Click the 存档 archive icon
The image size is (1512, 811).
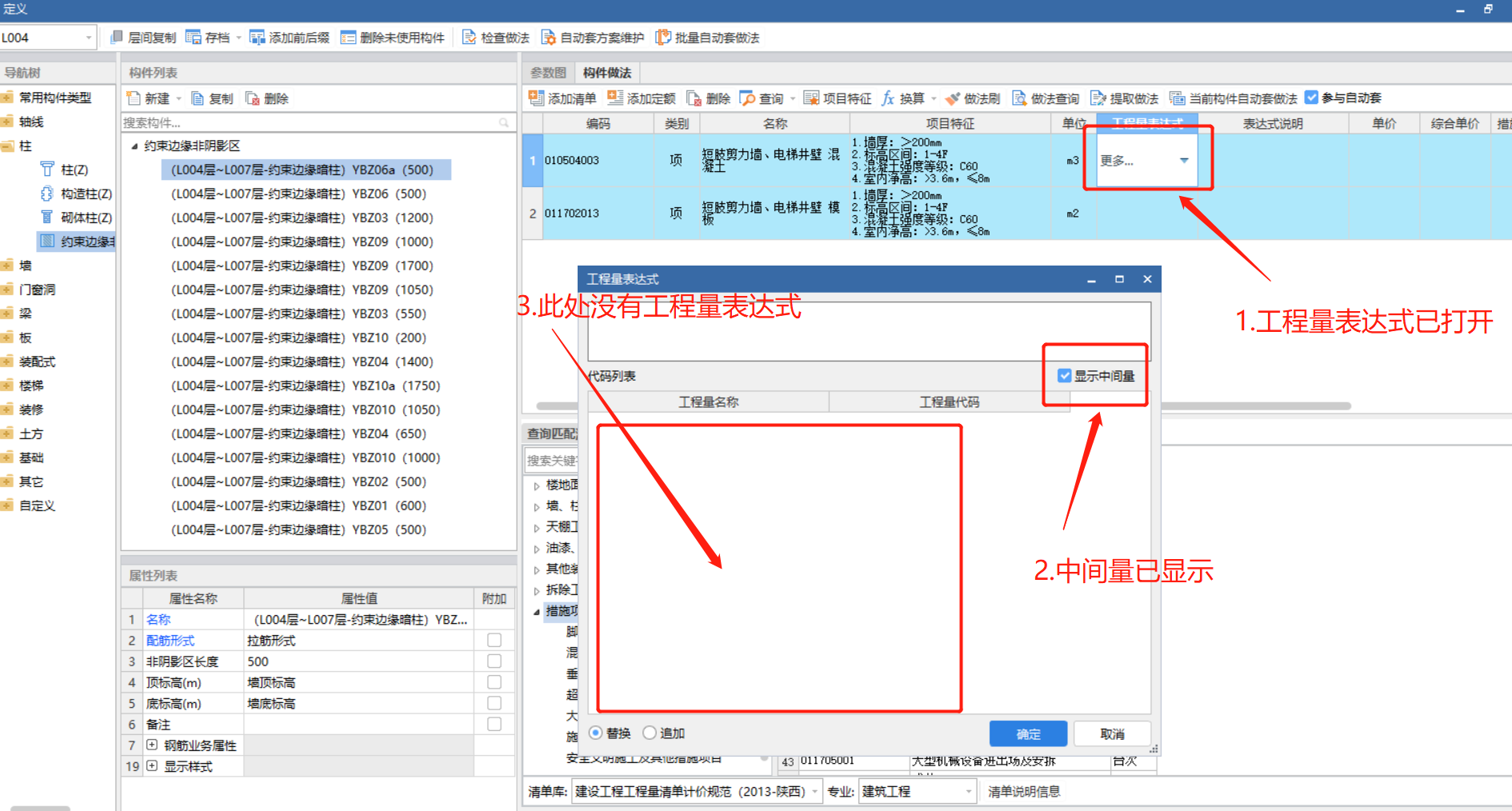193,38
